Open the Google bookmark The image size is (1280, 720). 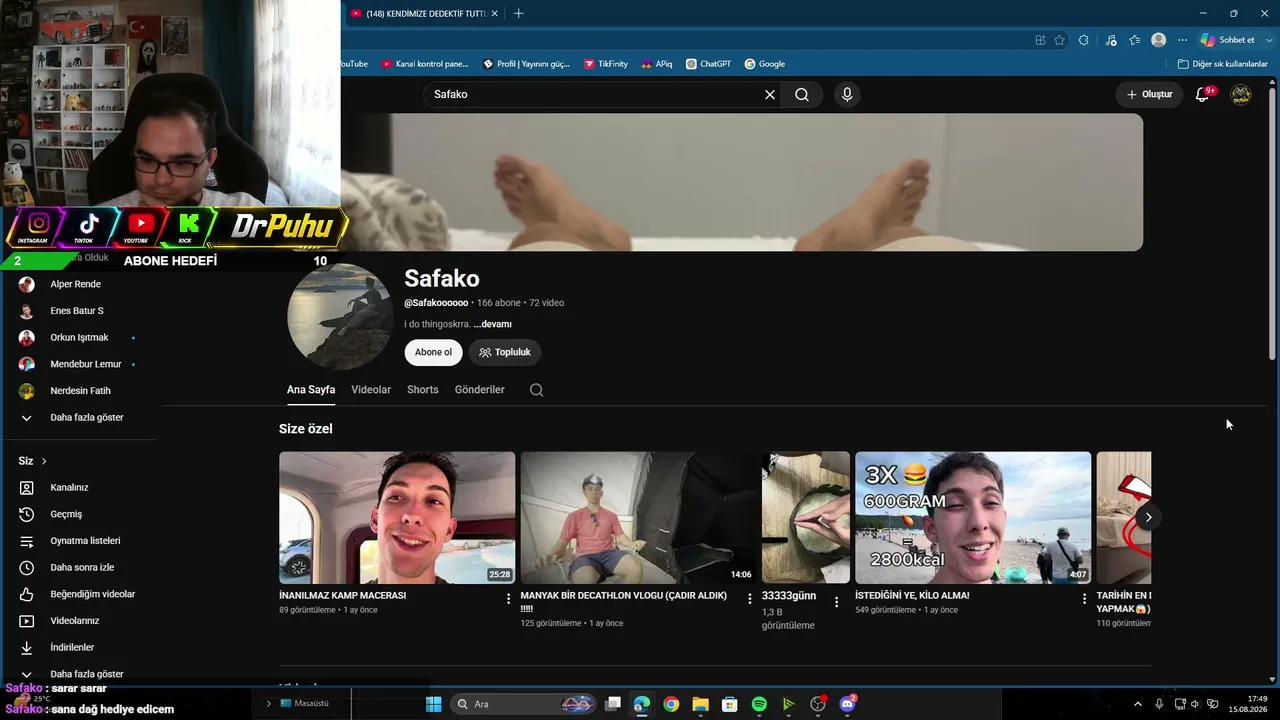click(x=764, y=64)
